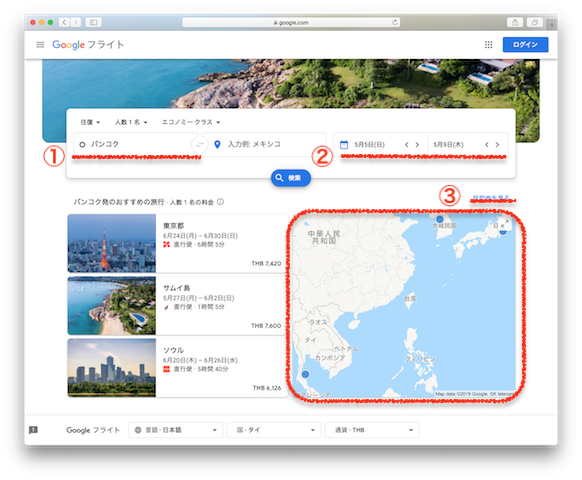Screen dimensions: 582x480
Task: Select return date 5月9日(木)
Action: tap(448, 144)
